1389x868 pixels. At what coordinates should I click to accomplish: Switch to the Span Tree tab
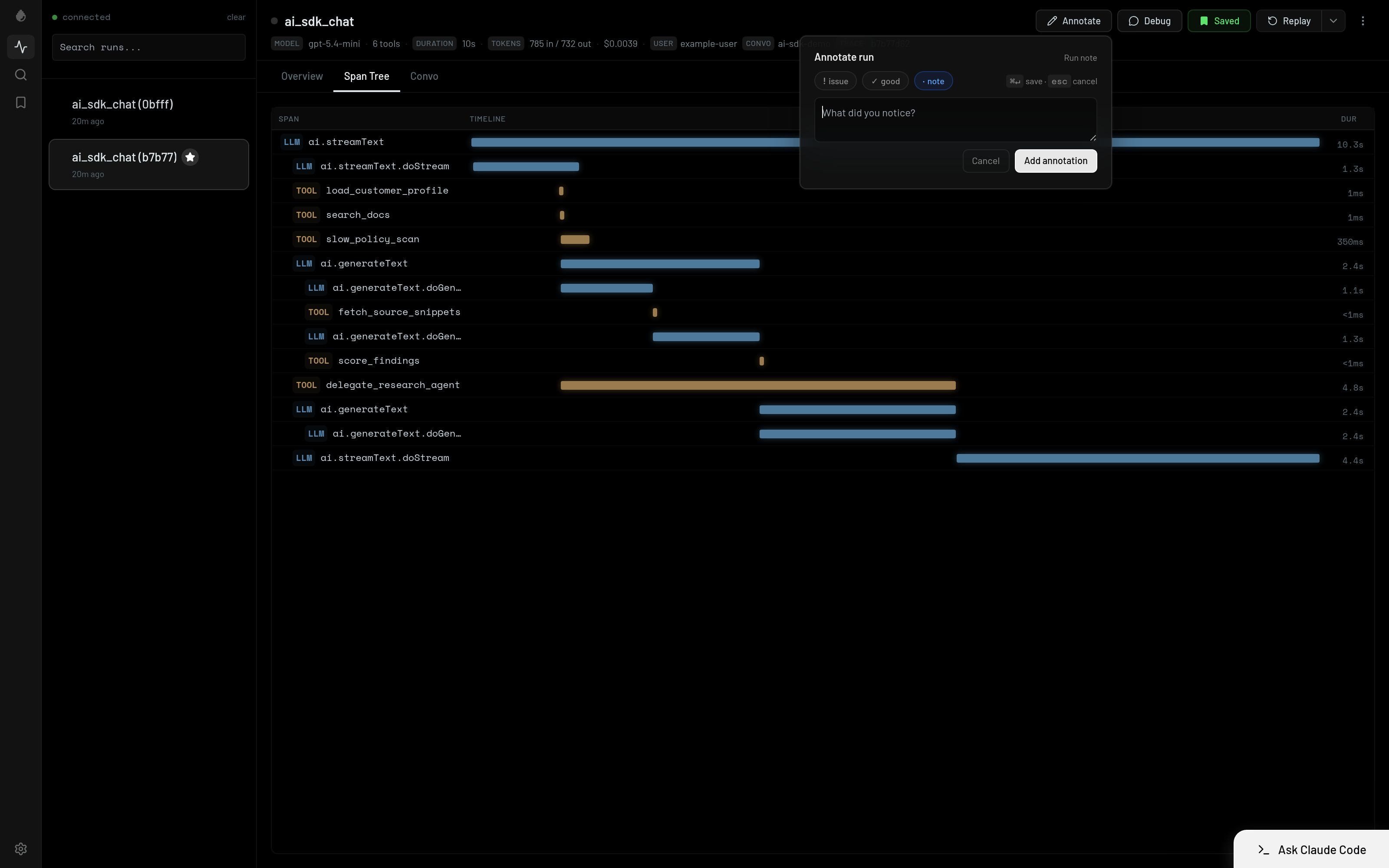point(366,76)
